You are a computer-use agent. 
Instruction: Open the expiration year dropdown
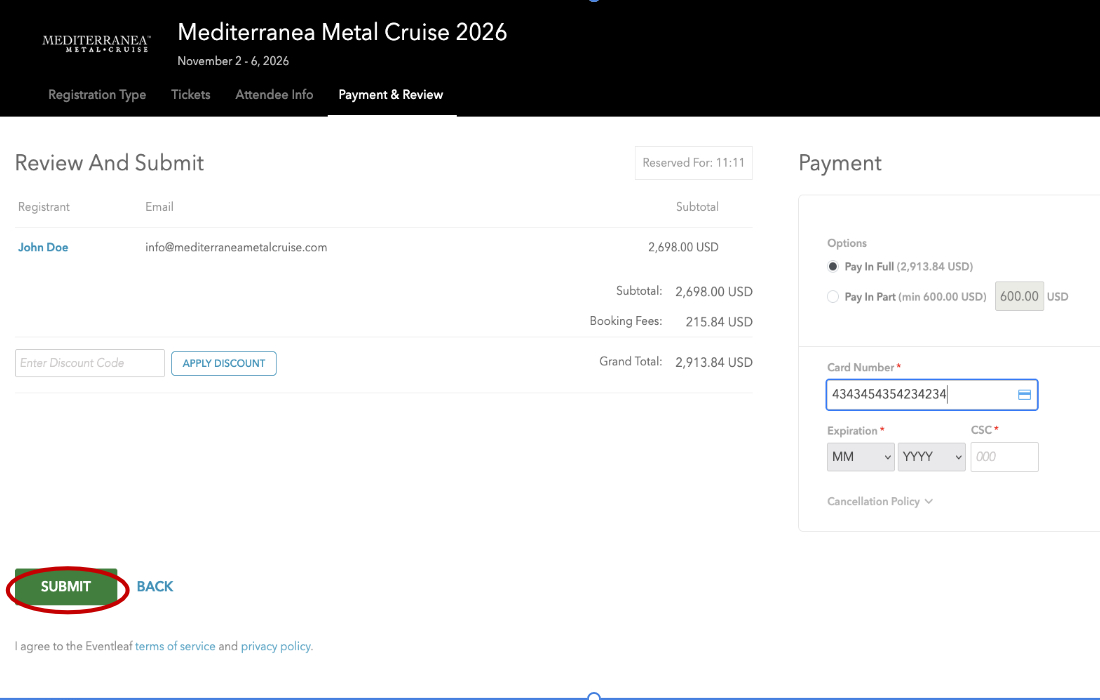coord(931,457)
